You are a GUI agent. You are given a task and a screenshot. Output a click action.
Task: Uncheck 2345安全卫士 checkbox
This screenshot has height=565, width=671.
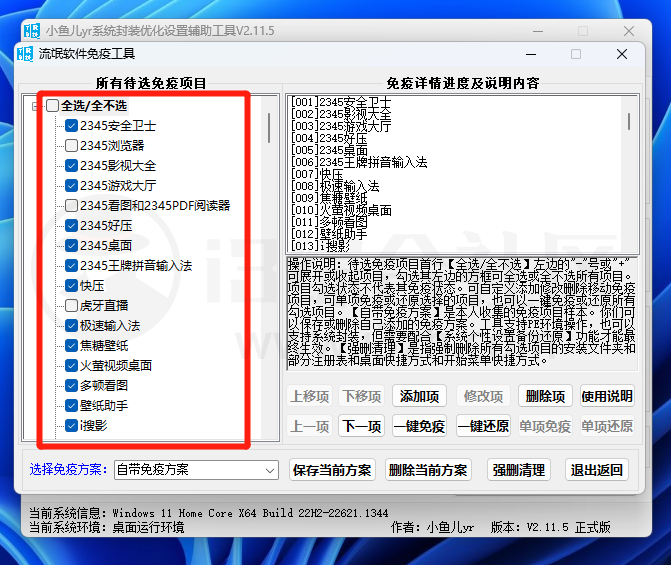click(71, 126)
